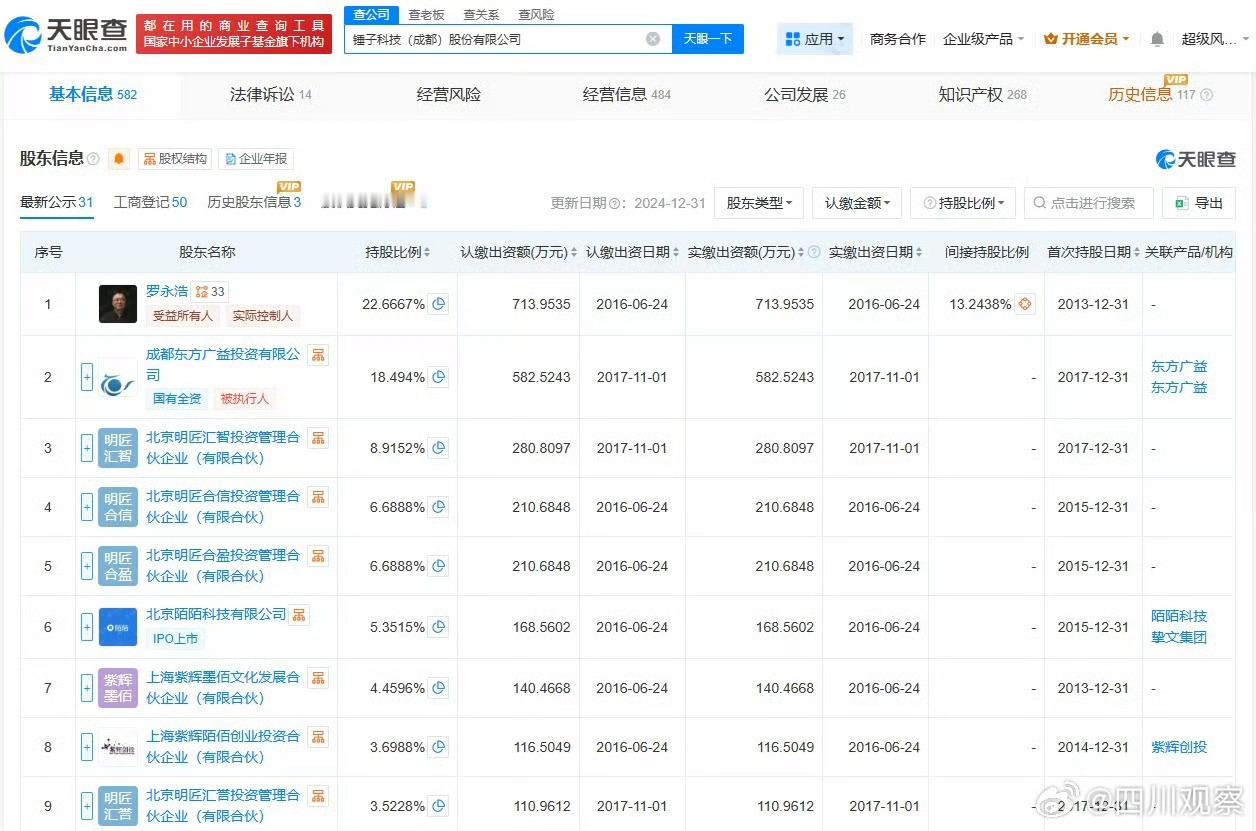1256x831 pixels.
Task: Click equity structure icon beside 北京明匠汇智投资管理
Action: (318, 437)
